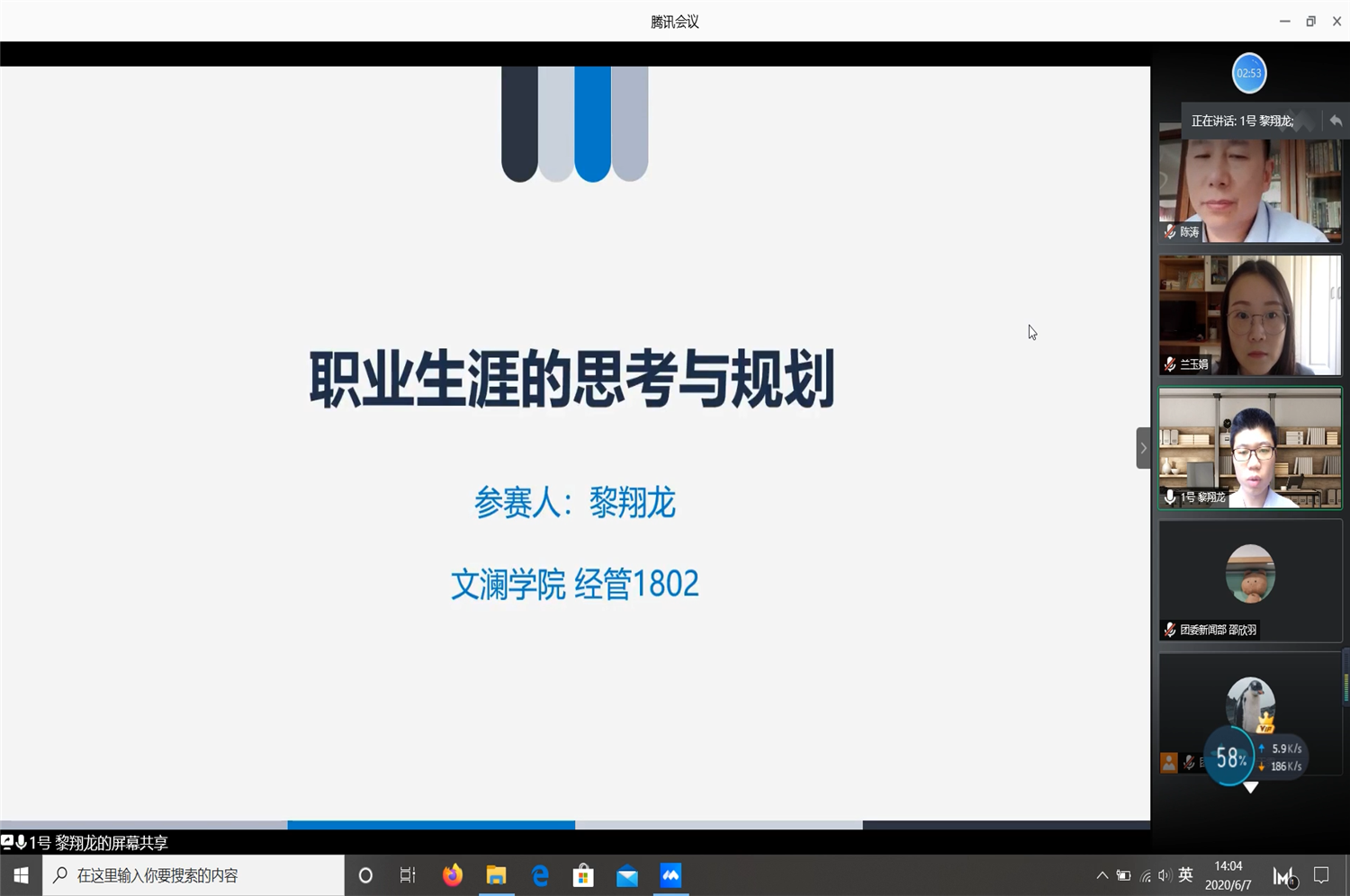Toggle the muted mic icon on 兰玉娟's video
This screenshot has height=896, width=1350.
pos(1170,364)
